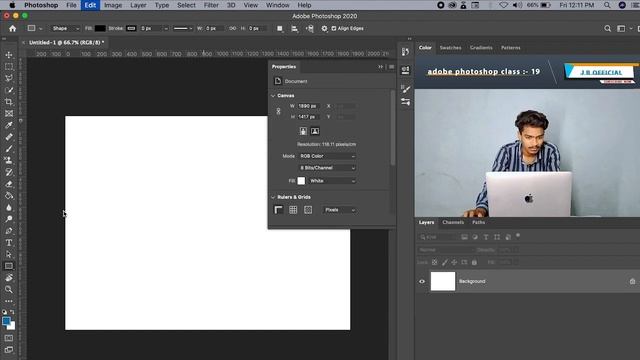
Task: Open the Filter menu
Action: (x=211, y=5)
